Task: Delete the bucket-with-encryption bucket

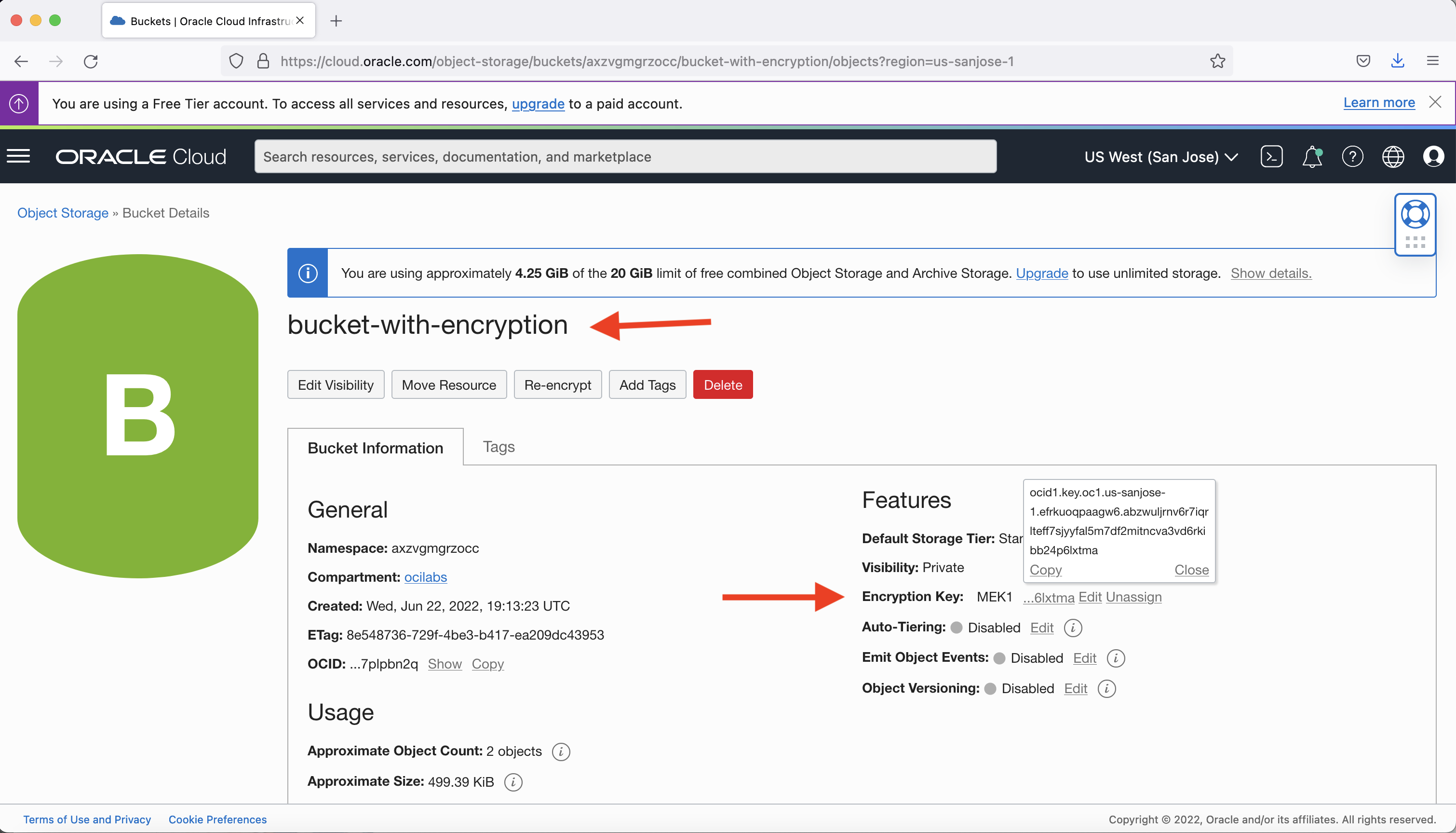Action: tap(722, 384)
